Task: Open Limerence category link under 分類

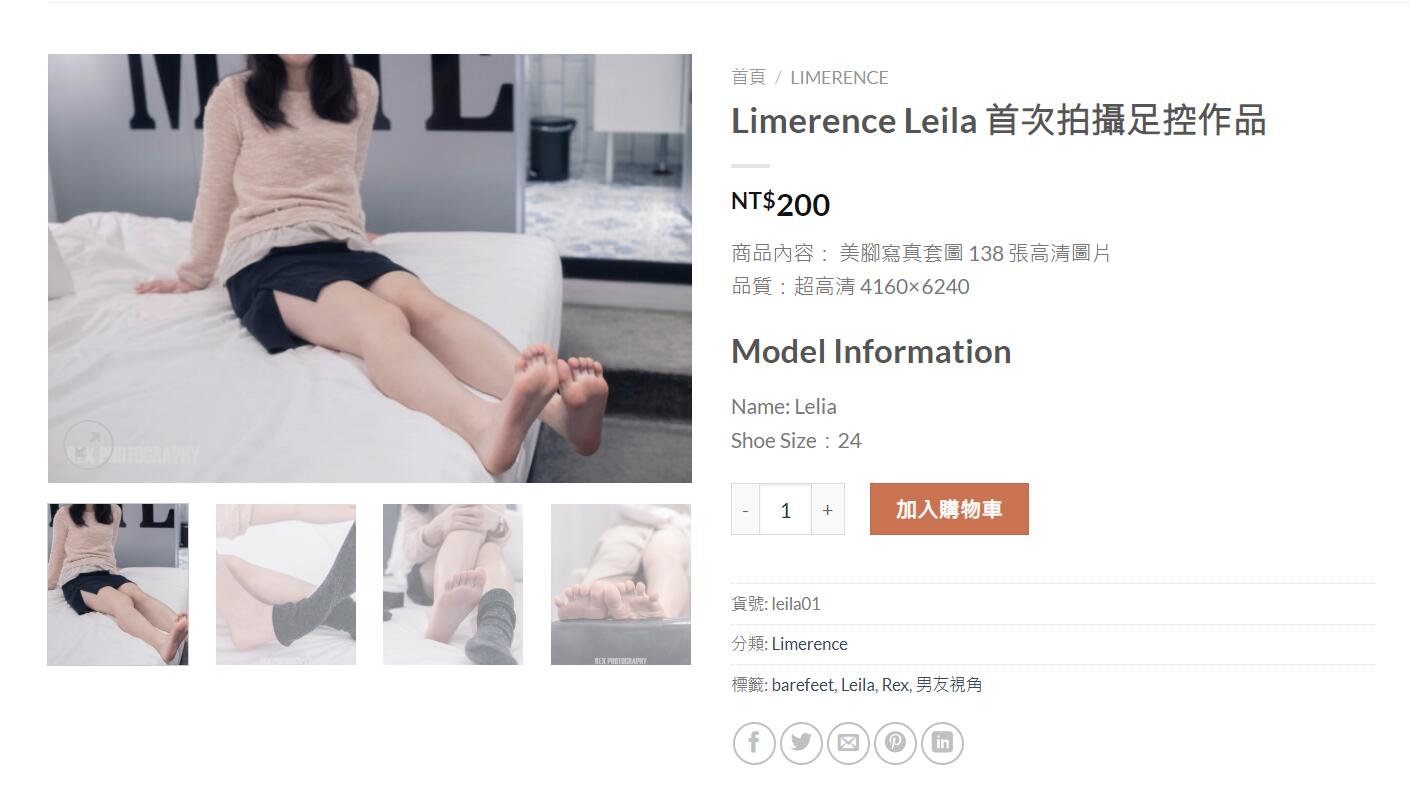Action: click(x=809, y=644)
